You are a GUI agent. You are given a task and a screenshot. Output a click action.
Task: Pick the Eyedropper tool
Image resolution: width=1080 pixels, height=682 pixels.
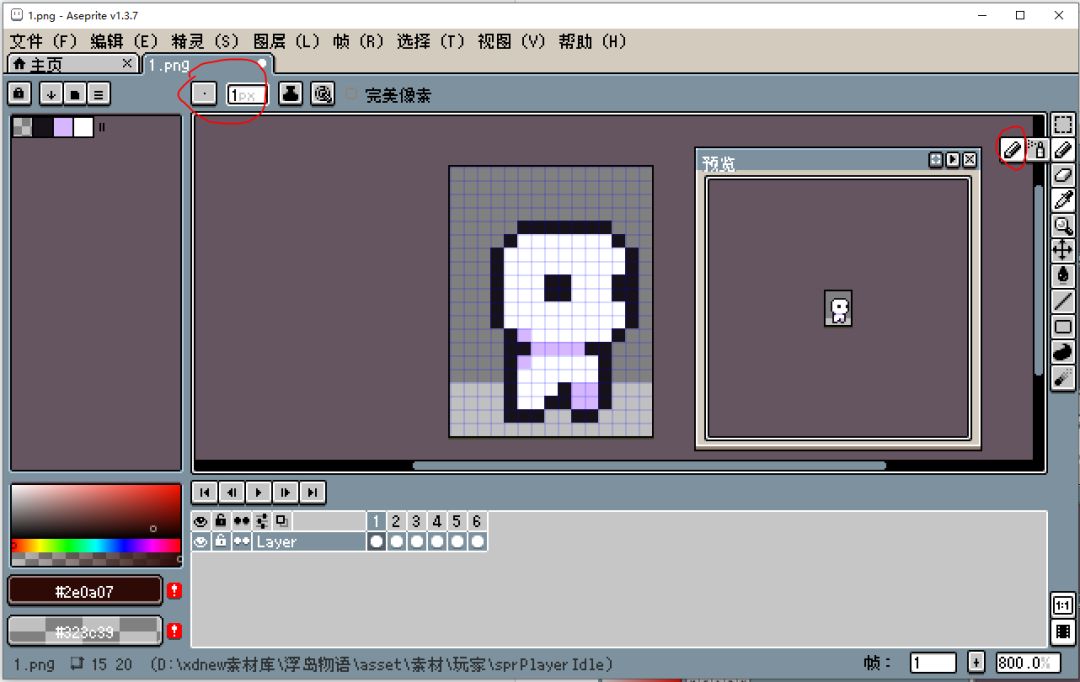[1063, 200]
